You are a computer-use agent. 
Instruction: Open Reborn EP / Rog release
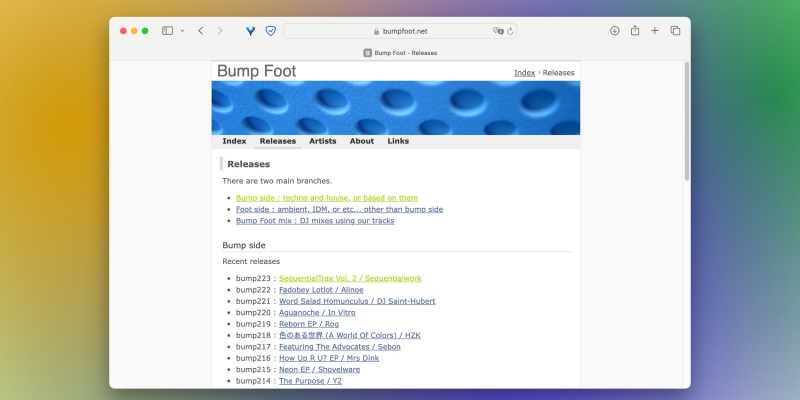coord(311,324)
